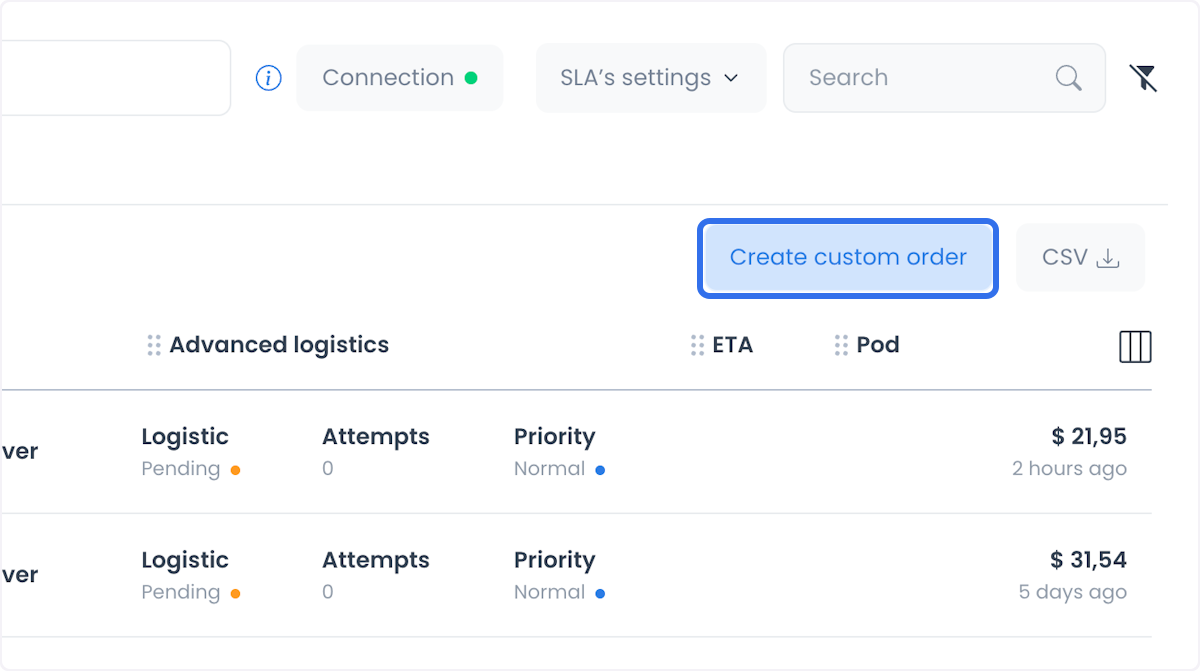Clear filters with the crossed funnel icon
1200x671 pixels.
coord(1143,78)
